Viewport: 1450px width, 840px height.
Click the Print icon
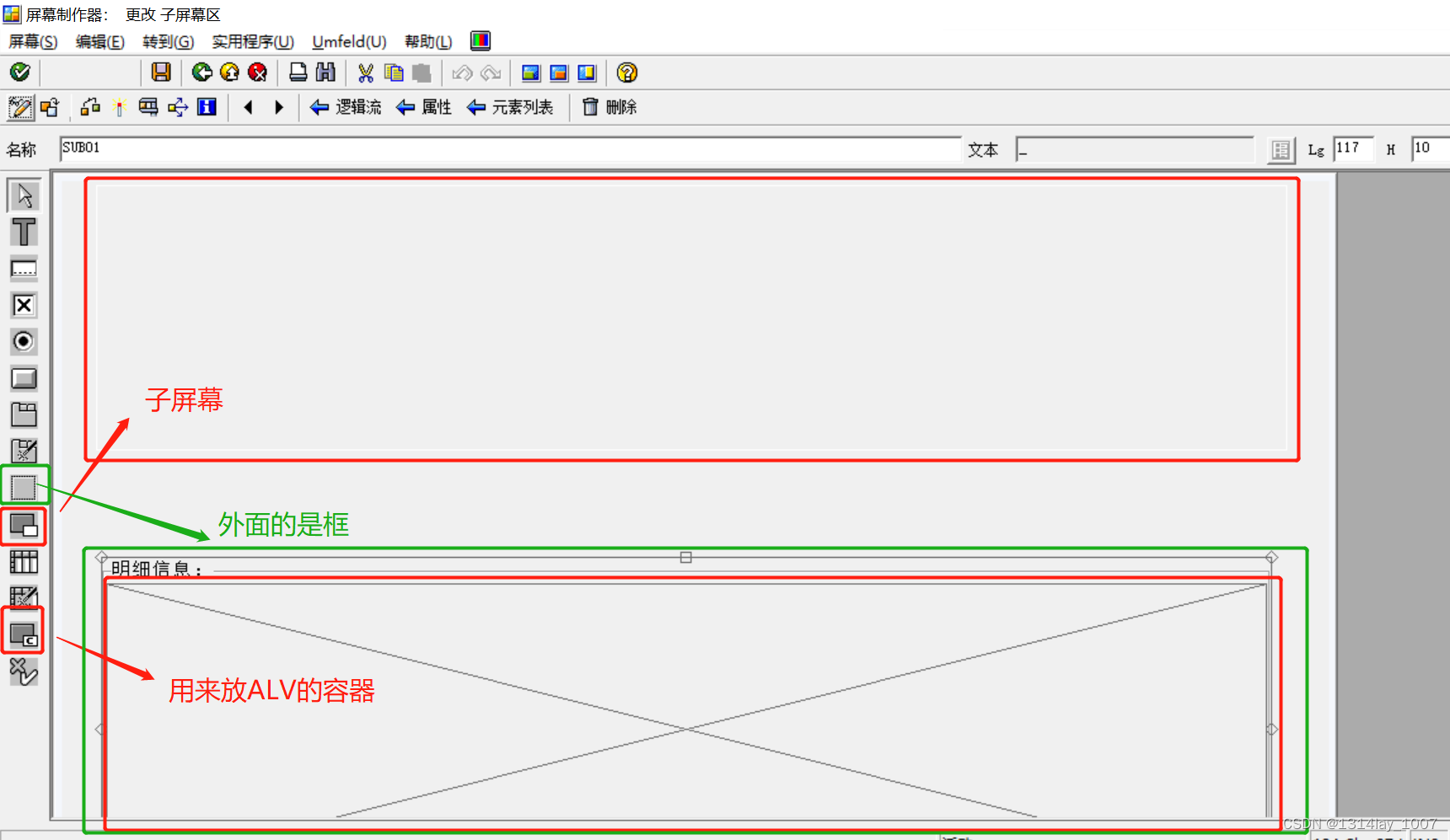pos(298,72)
